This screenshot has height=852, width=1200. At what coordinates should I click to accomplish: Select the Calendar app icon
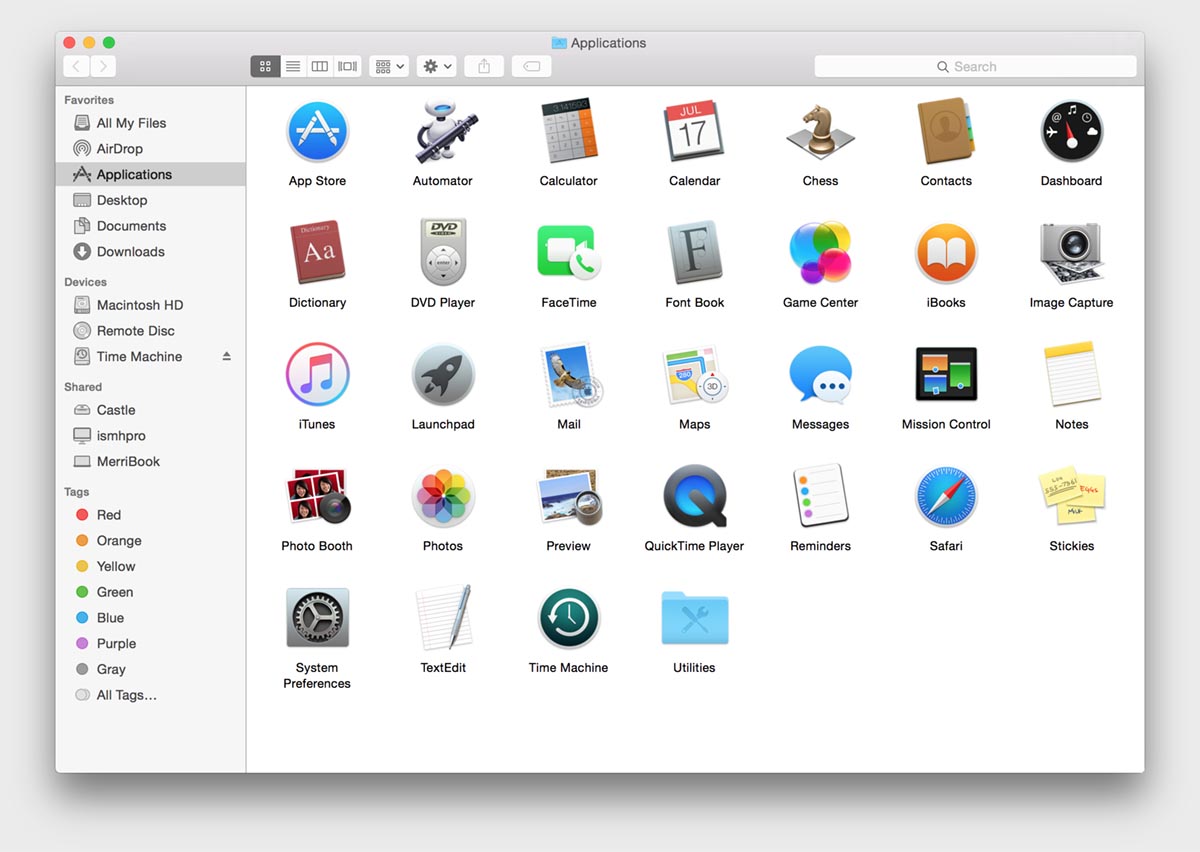(694, 131)
